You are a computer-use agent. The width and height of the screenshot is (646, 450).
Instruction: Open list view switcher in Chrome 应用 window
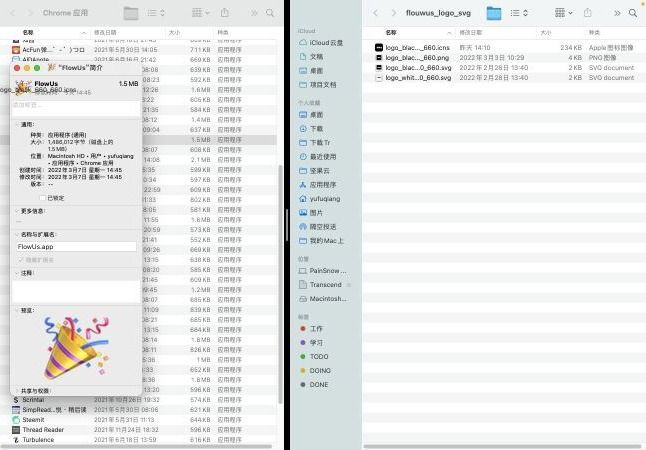click(x=156, y=13)
